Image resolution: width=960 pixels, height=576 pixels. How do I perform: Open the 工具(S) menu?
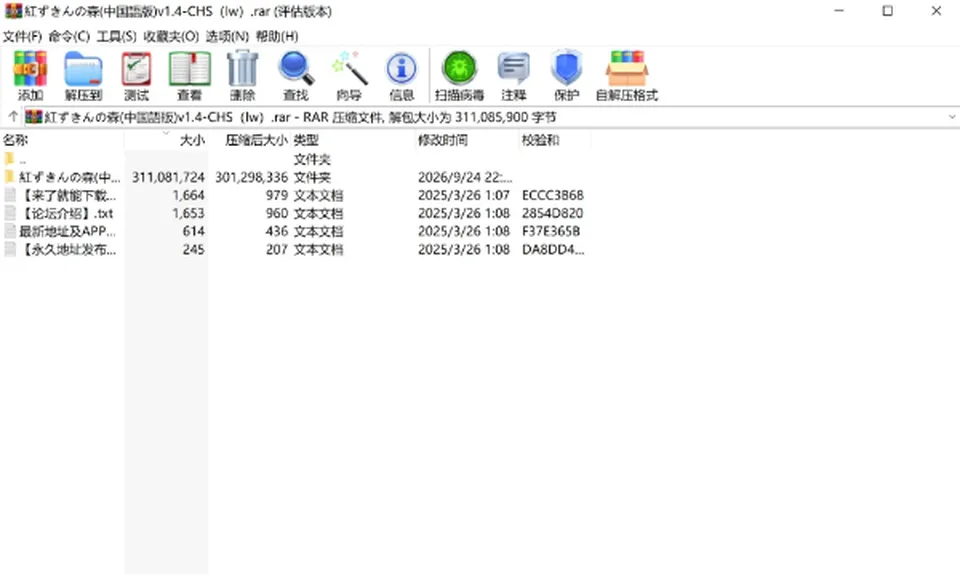(116, 36)
